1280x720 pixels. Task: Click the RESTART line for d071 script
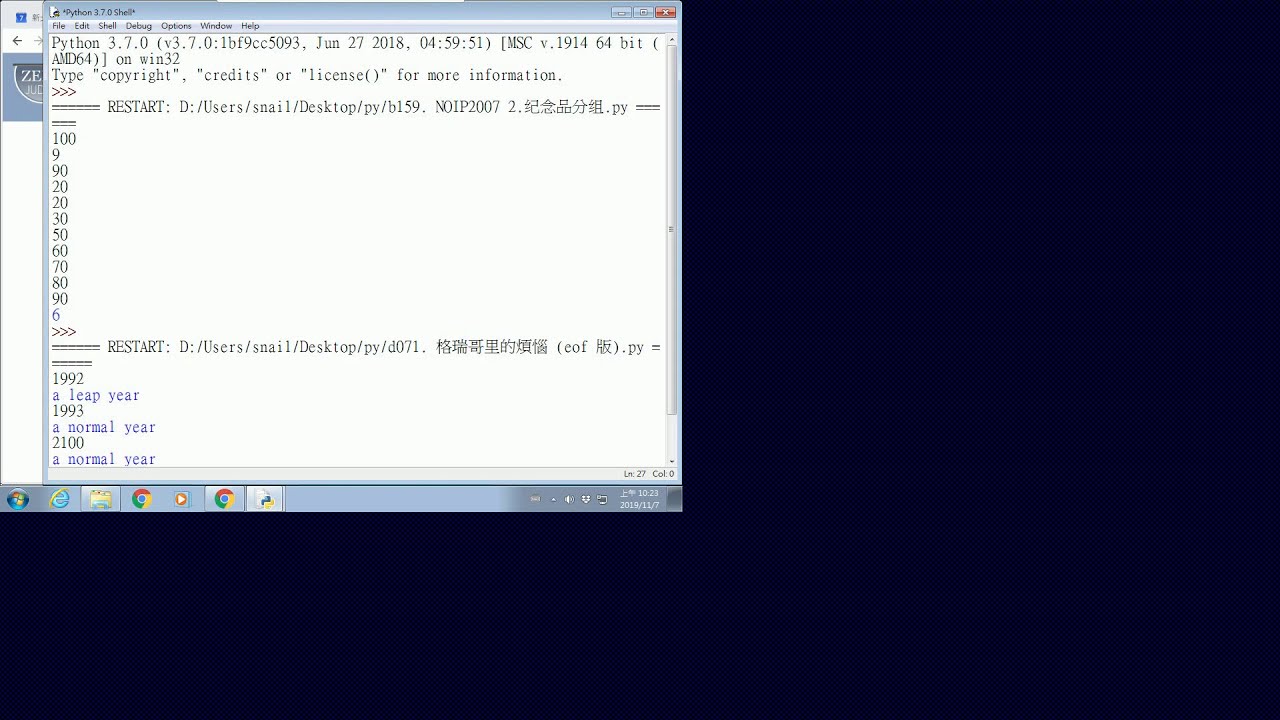click(356, 347)
